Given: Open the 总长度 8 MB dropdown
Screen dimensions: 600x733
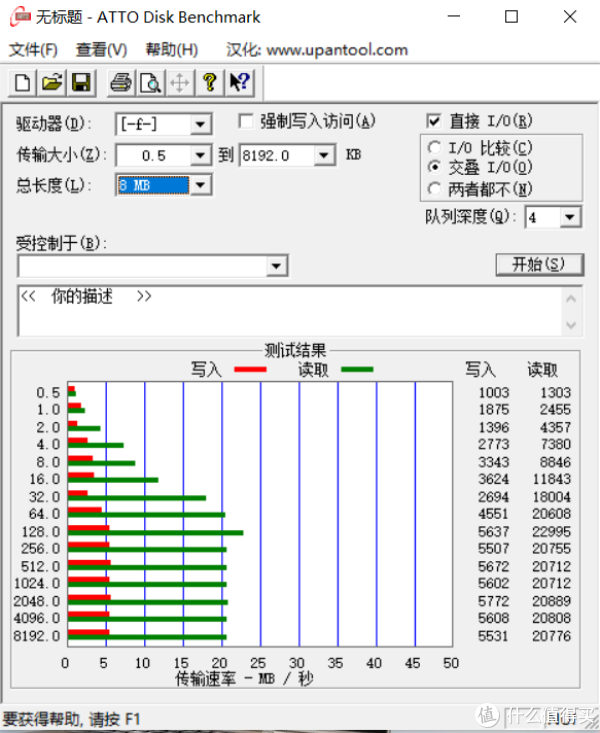Looking at the screenshot, I should (200, 185).
